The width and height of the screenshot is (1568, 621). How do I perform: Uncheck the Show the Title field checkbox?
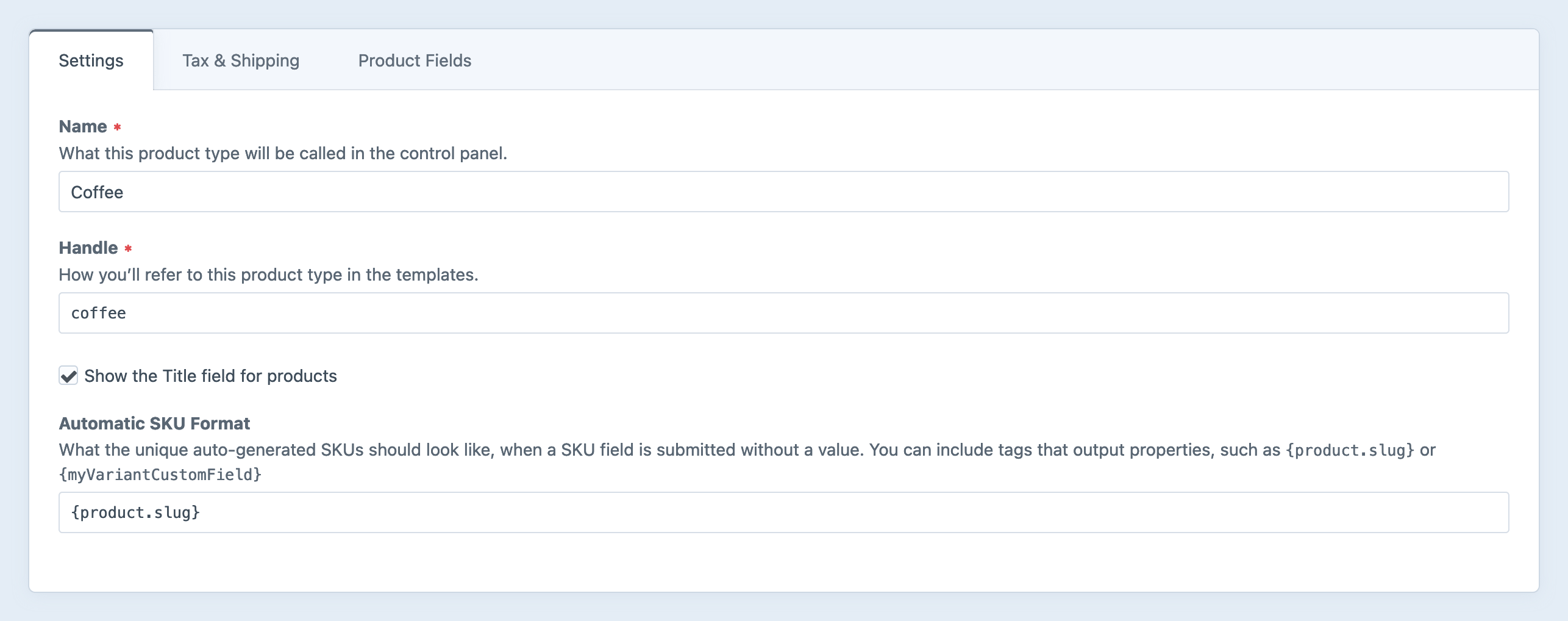coord(68,376)
